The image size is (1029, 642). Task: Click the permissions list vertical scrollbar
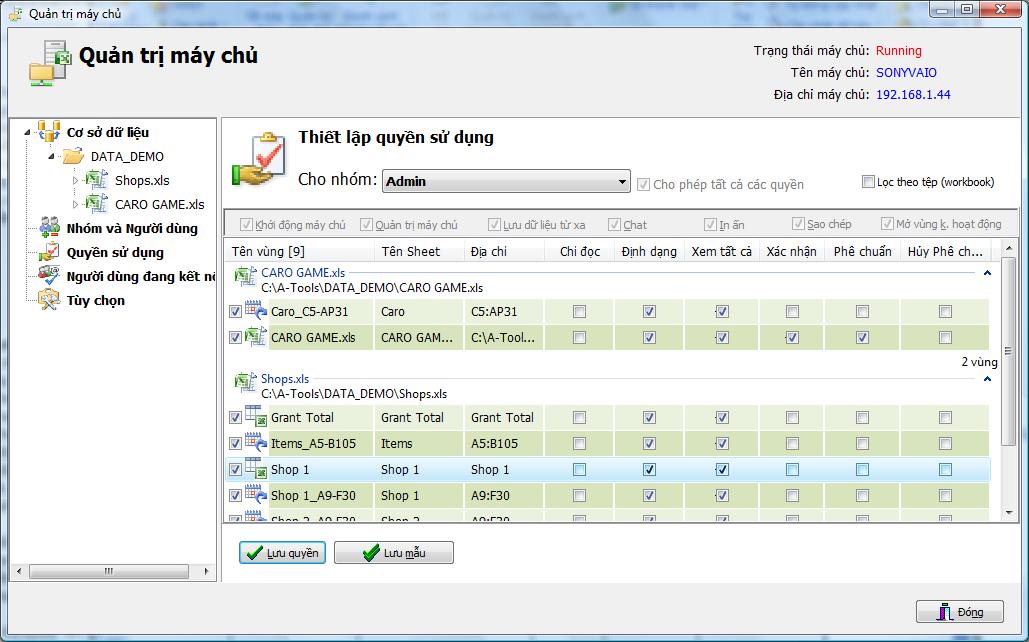click(1009, 380)
